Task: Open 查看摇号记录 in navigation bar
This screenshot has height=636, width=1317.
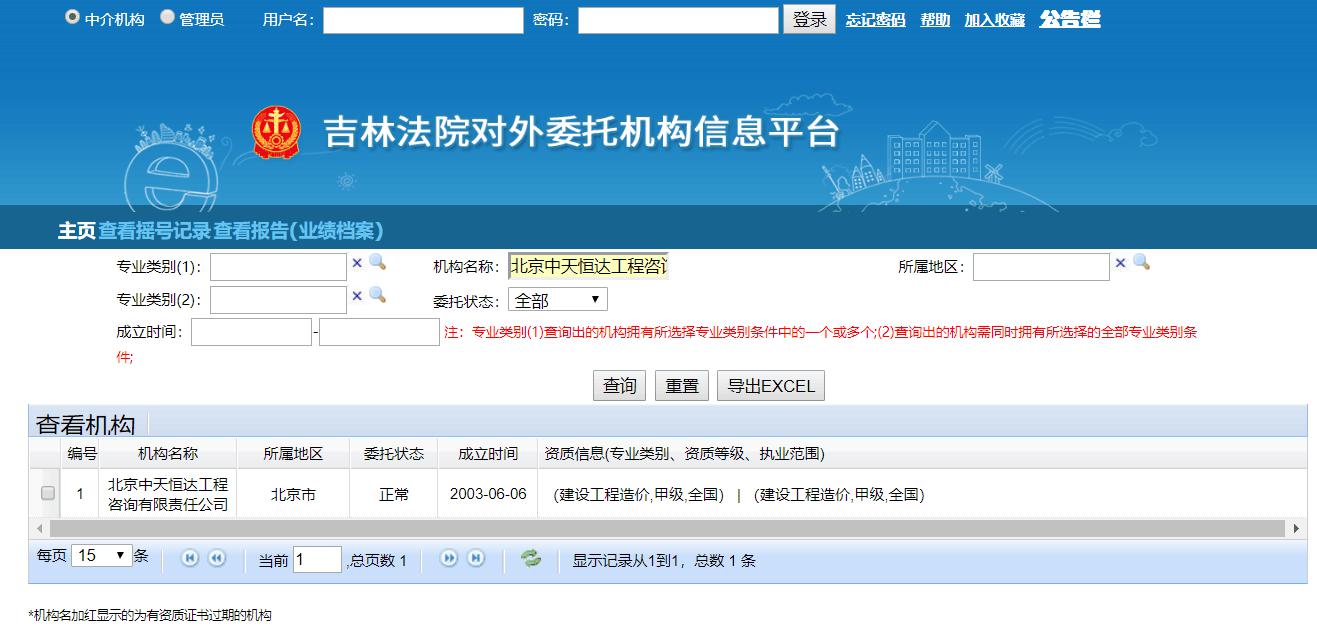Action: click(154, 231)
